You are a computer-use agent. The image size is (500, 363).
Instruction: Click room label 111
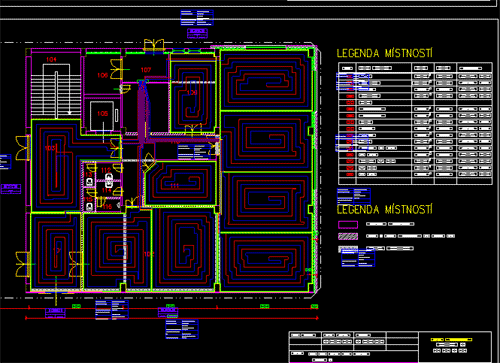175,186
